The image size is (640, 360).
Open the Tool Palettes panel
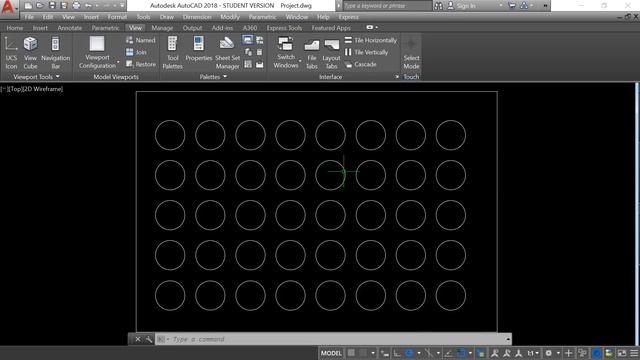172,53
